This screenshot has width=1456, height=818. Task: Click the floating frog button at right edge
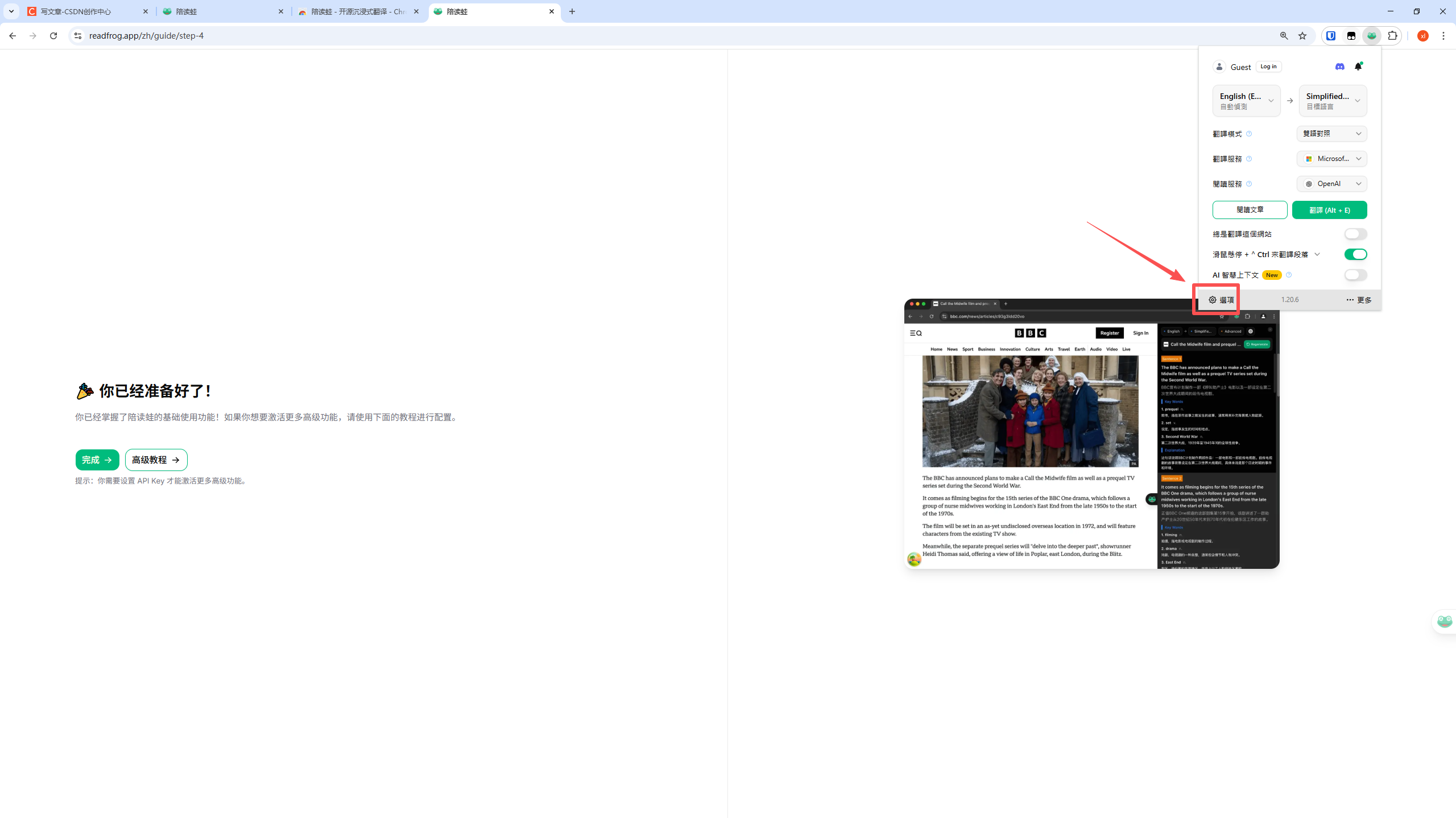1445,621
